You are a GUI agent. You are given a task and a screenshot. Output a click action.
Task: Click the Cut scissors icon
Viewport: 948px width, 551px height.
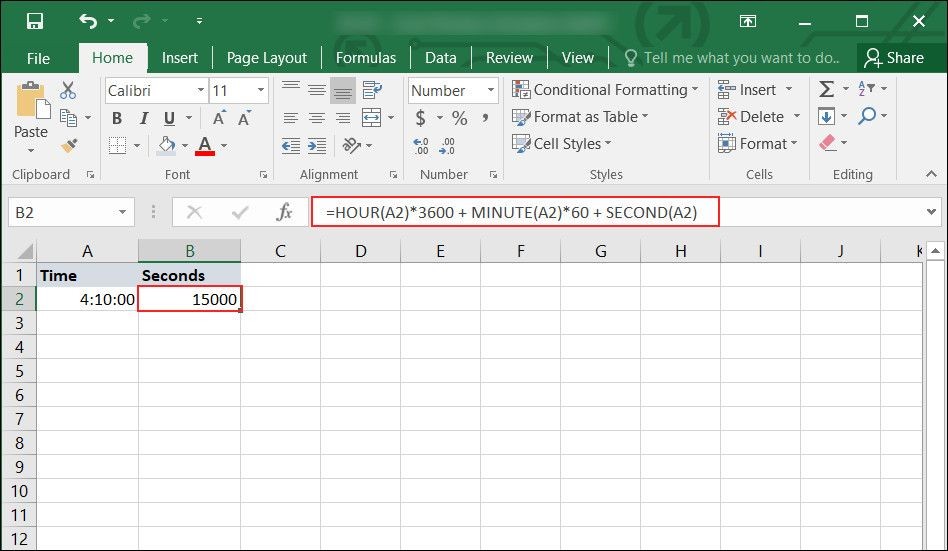pyautogui.click(x=68, y=91)
